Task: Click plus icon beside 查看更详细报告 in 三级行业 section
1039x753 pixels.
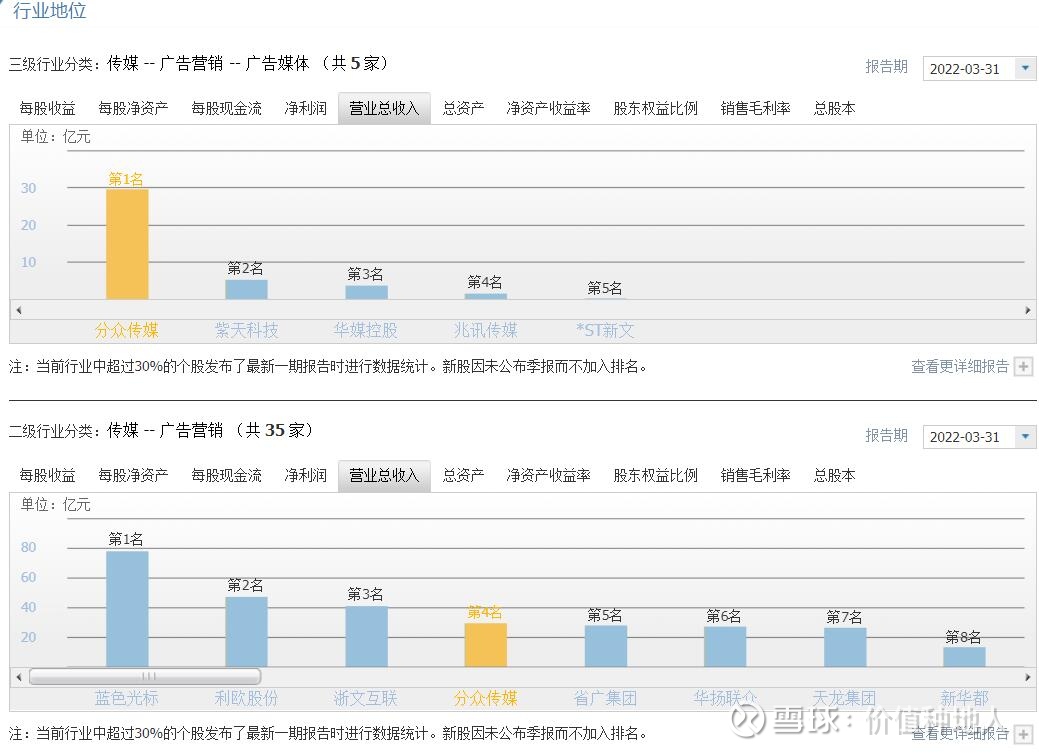Action: 1024,367
